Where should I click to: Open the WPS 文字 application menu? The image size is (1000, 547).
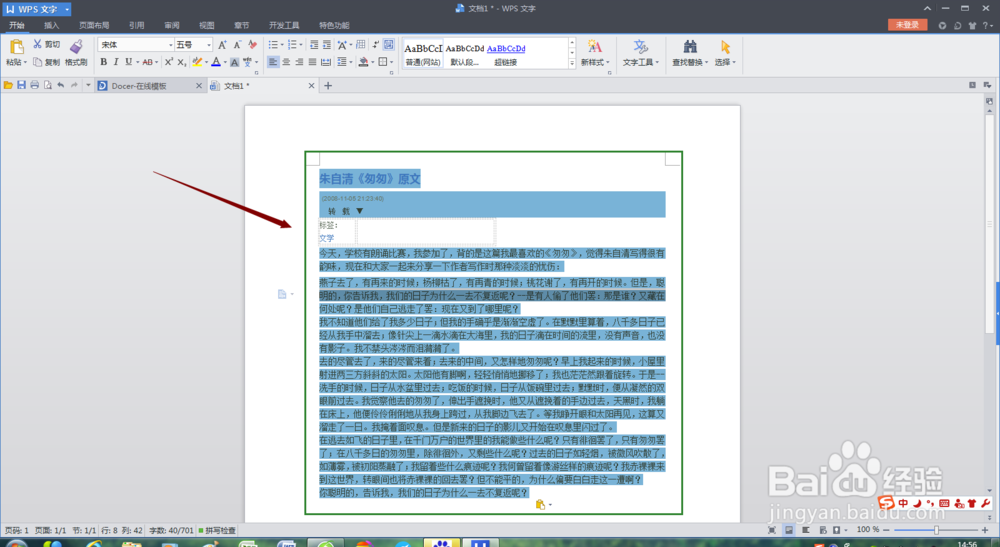36,9
